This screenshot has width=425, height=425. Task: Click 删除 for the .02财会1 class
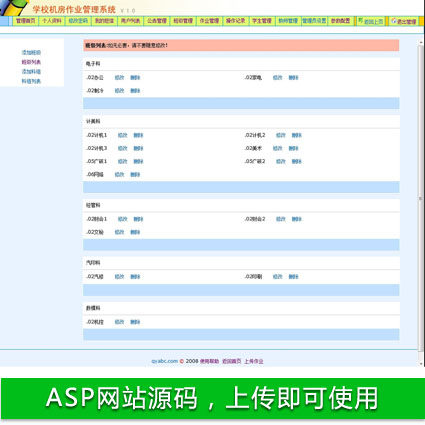coord(138,219)
